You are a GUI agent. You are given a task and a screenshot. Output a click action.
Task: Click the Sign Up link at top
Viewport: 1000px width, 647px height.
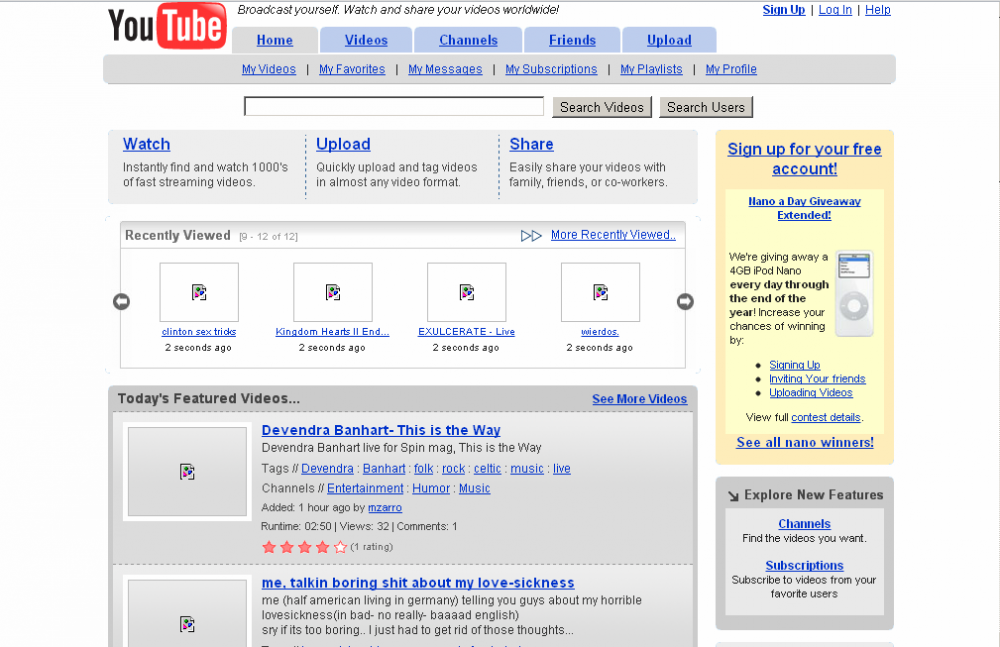[784, 10]
